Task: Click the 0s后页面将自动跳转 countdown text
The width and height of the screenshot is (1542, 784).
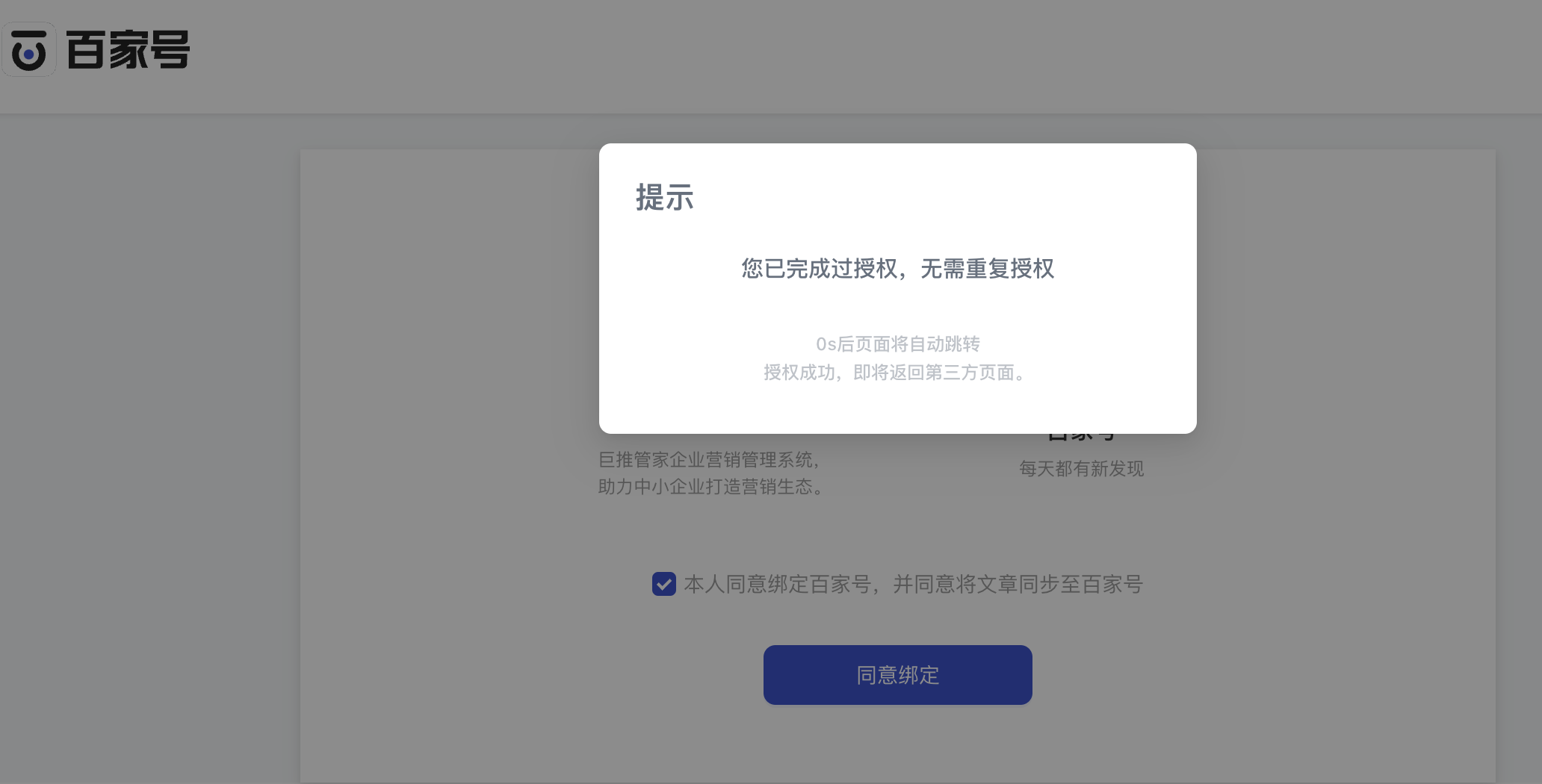Action: (x=897, y=344)
